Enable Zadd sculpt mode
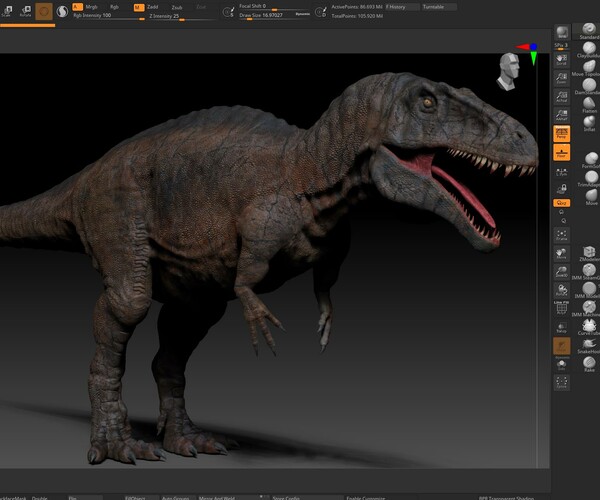The image size is (600, 500). (x=153, y=7)
